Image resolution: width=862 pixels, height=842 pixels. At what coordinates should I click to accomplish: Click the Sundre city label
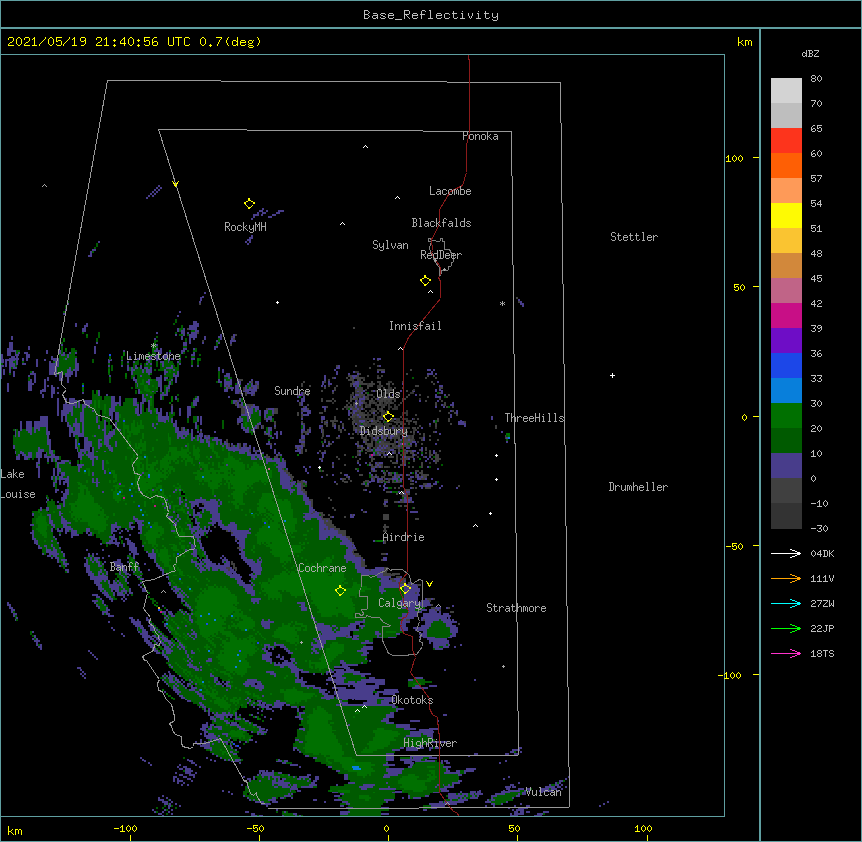[x=292, y=391]
